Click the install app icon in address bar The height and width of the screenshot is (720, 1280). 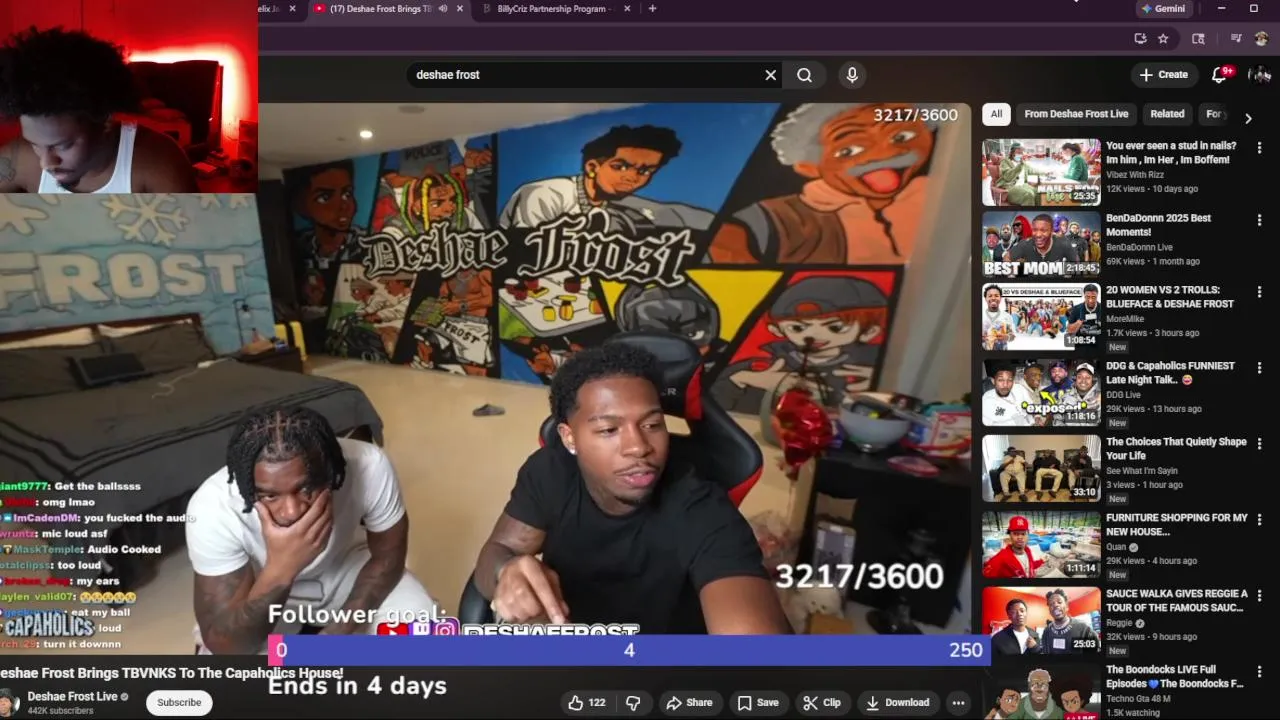point(1140,39)
